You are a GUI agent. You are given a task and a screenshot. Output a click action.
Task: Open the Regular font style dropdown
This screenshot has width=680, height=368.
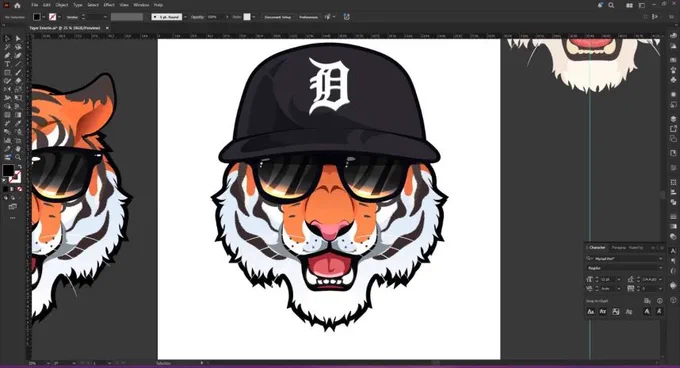[x=660, y=268]
